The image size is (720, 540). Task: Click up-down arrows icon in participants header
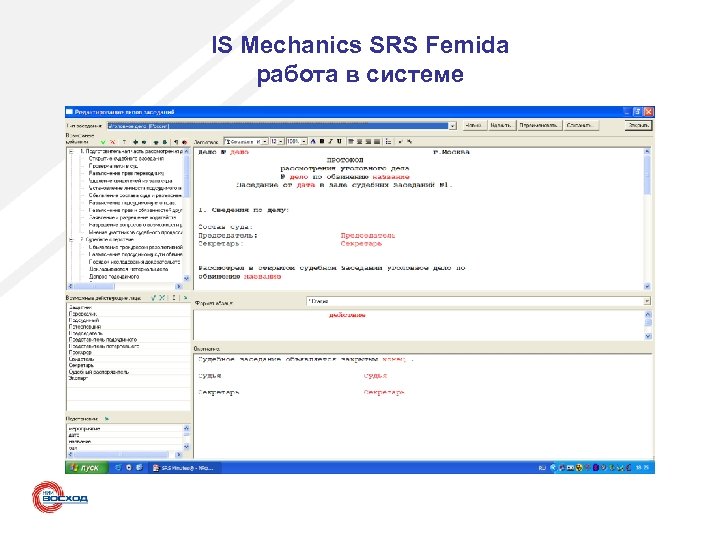tap(174, 298)
